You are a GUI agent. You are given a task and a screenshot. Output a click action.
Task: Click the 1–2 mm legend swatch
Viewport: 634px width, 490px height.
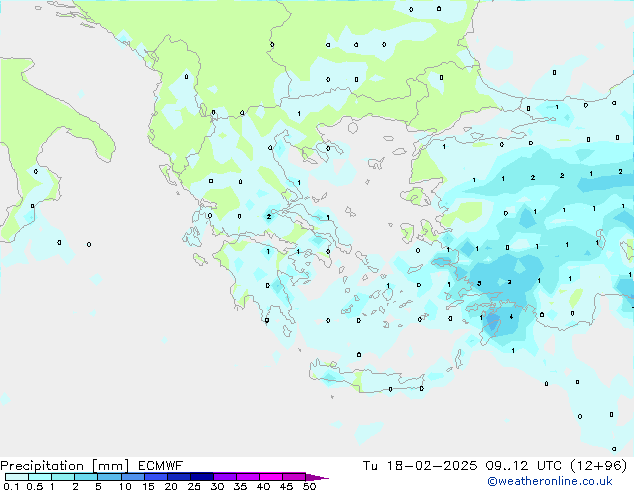tap(63, 477)
